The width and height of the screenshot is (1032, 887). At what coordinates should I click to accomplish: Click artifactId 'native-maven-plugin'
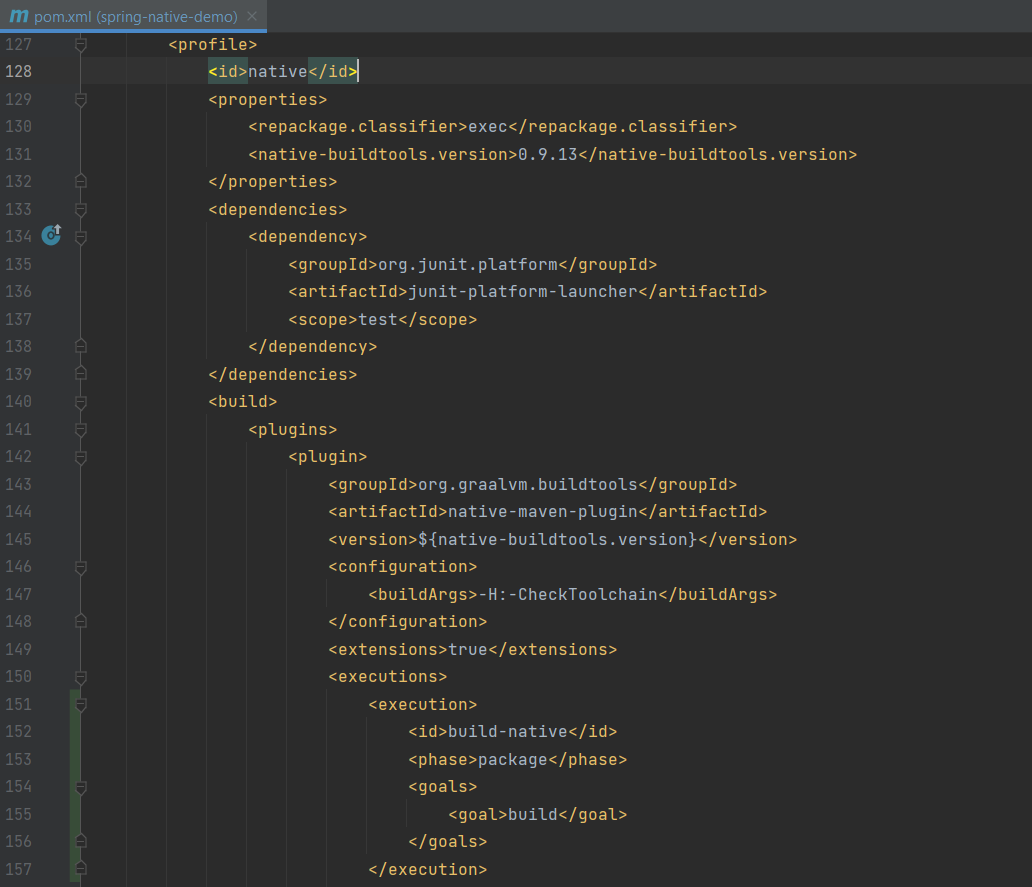coord(543,512)
